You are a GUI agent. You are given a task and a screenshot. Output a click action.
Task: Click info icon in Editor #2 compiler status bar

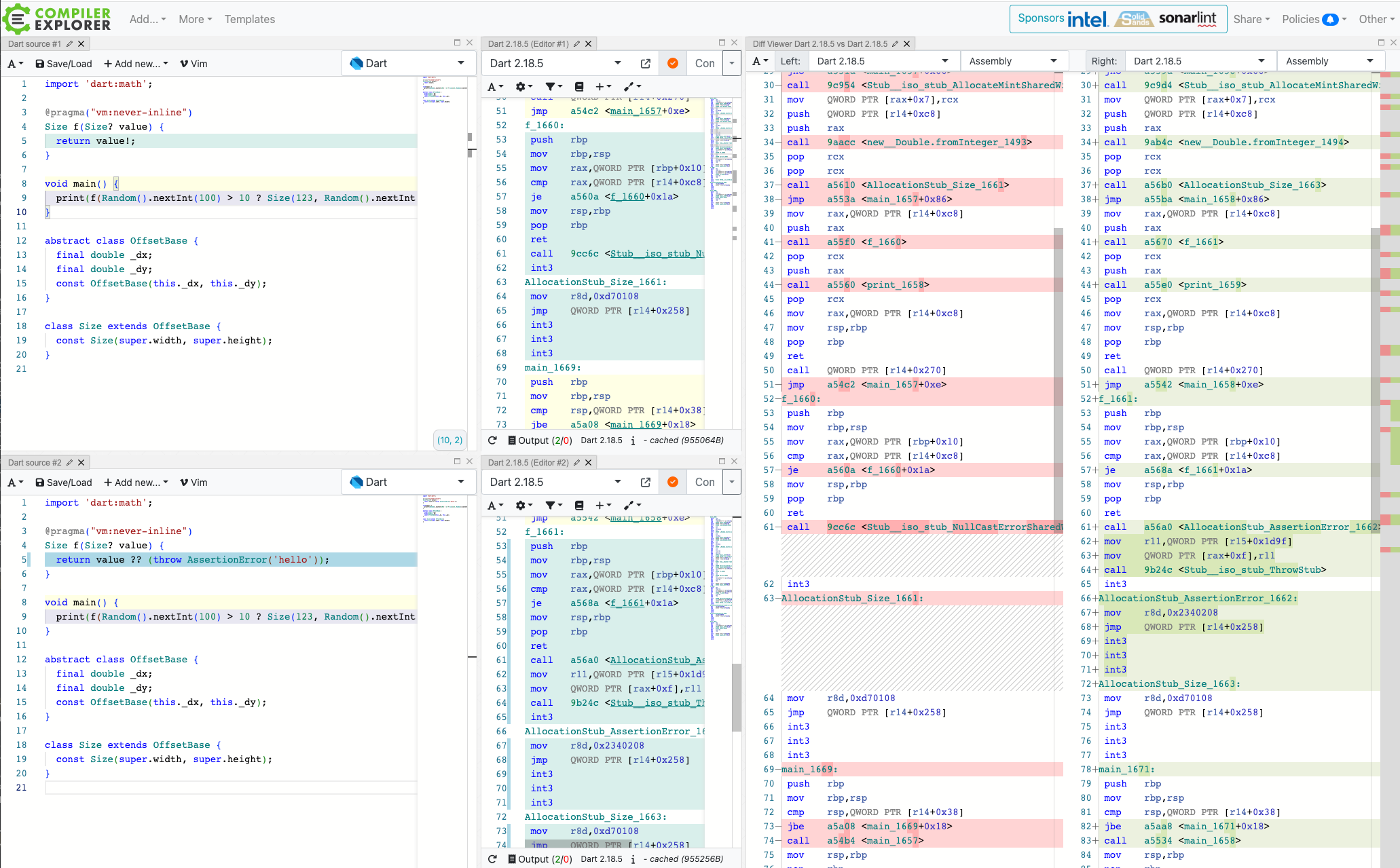click(x=633, y=859)
